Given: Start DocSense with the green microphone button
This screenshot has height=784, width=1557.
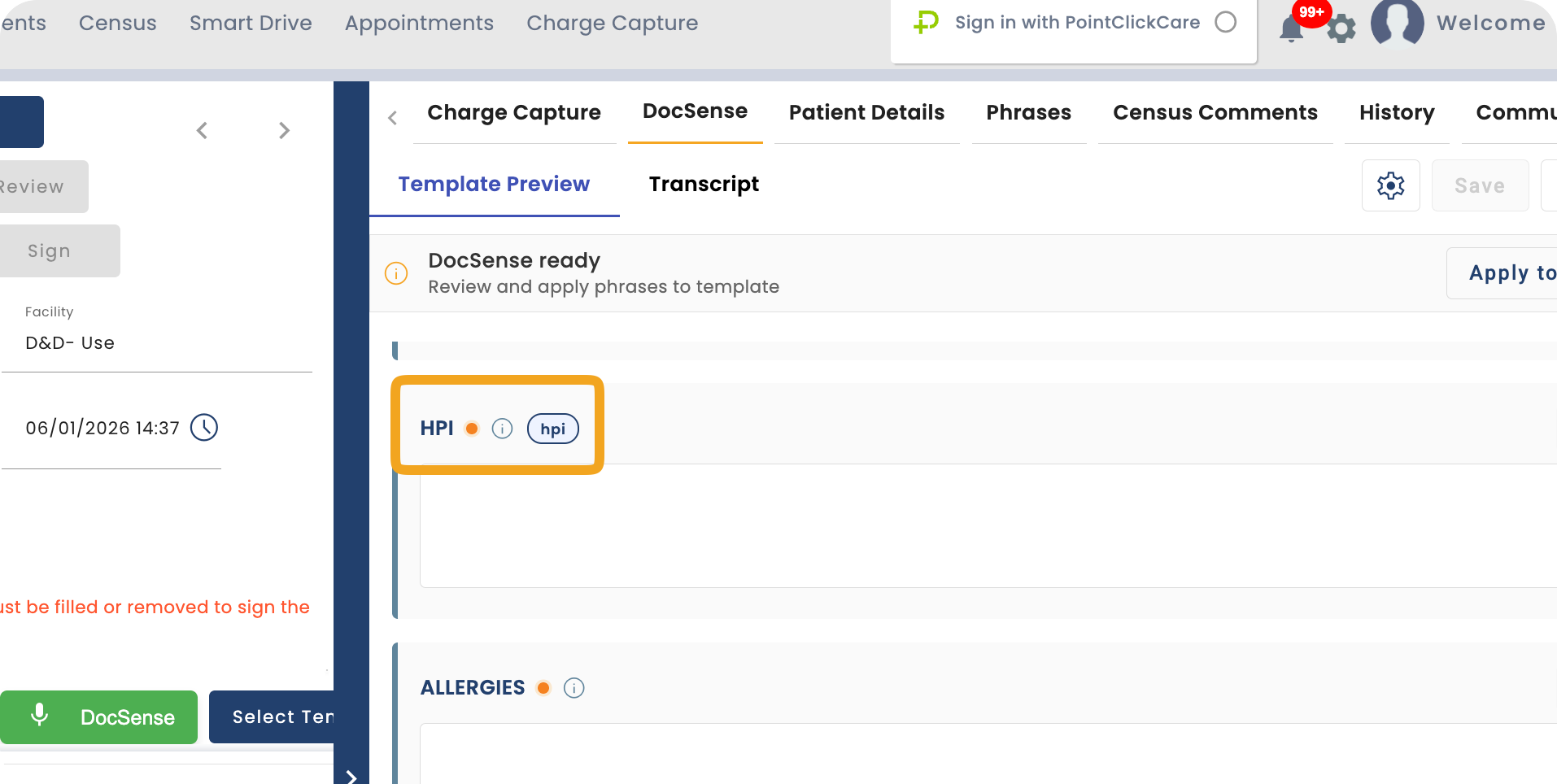Looking at the screenshot, I should point(98,717).
